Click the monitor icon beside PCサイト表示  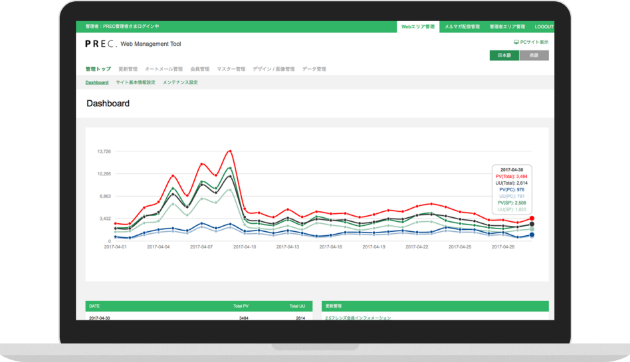pos(516,42)
